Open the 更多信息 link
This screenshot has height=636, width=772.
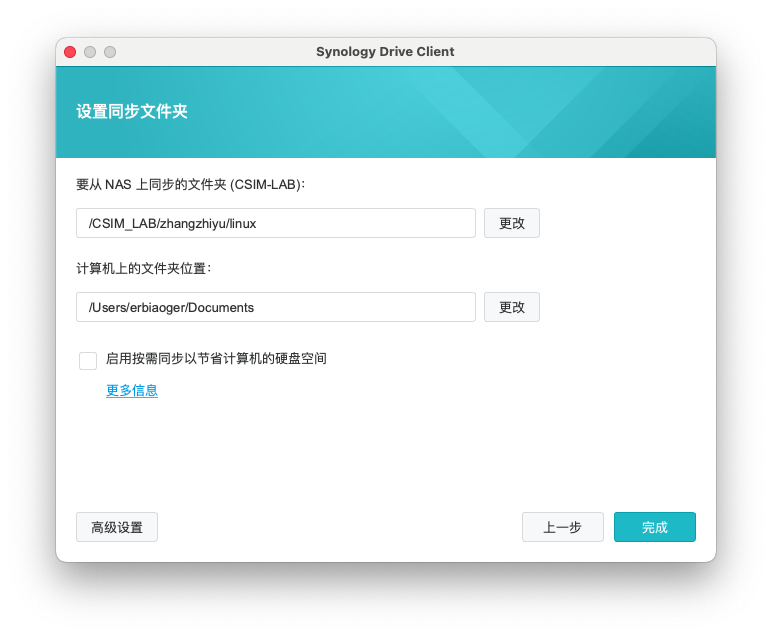[132, 390]
